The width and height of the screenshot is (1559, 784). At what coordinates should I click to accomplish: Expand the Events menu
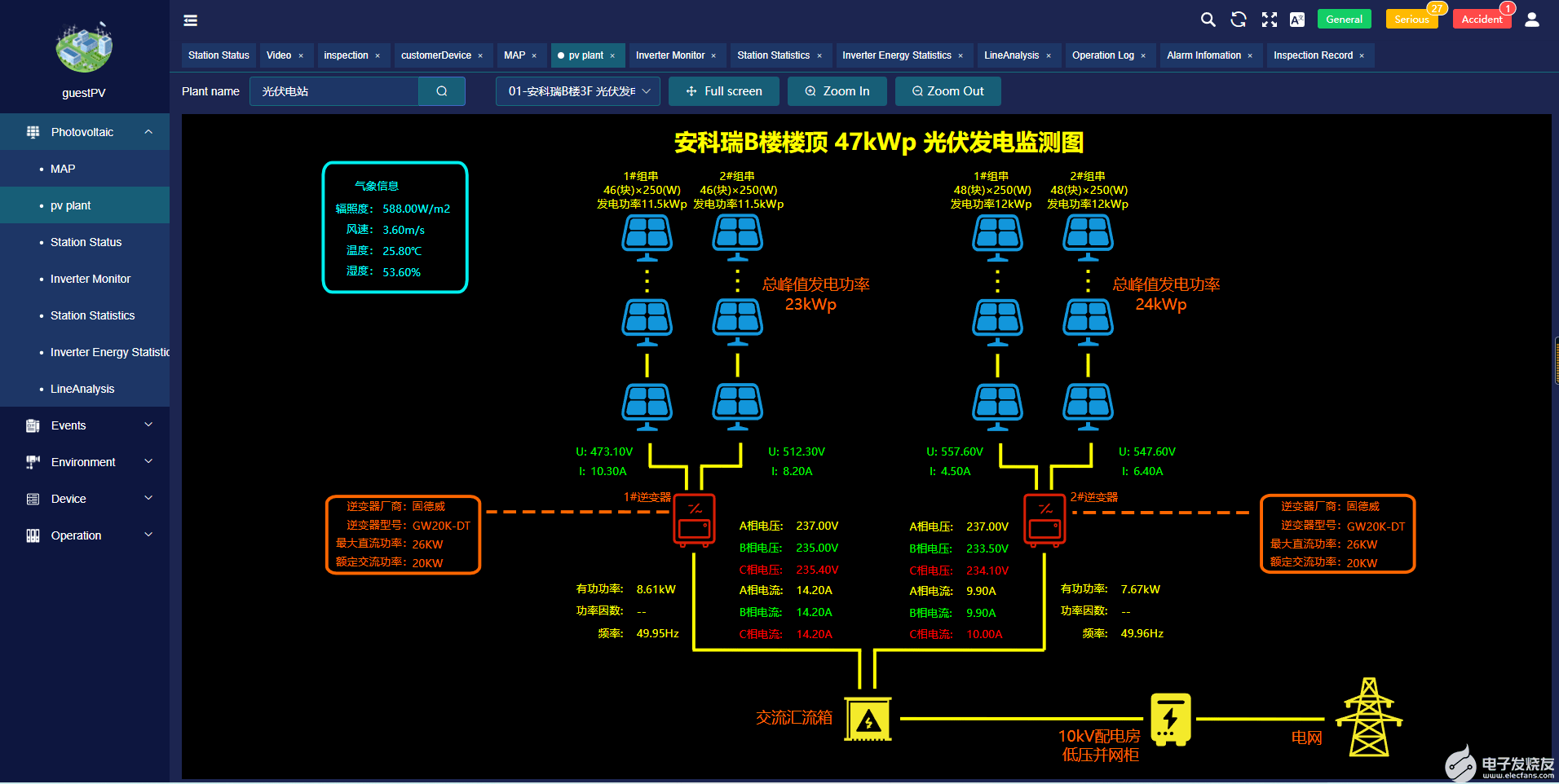click(148, 425)
